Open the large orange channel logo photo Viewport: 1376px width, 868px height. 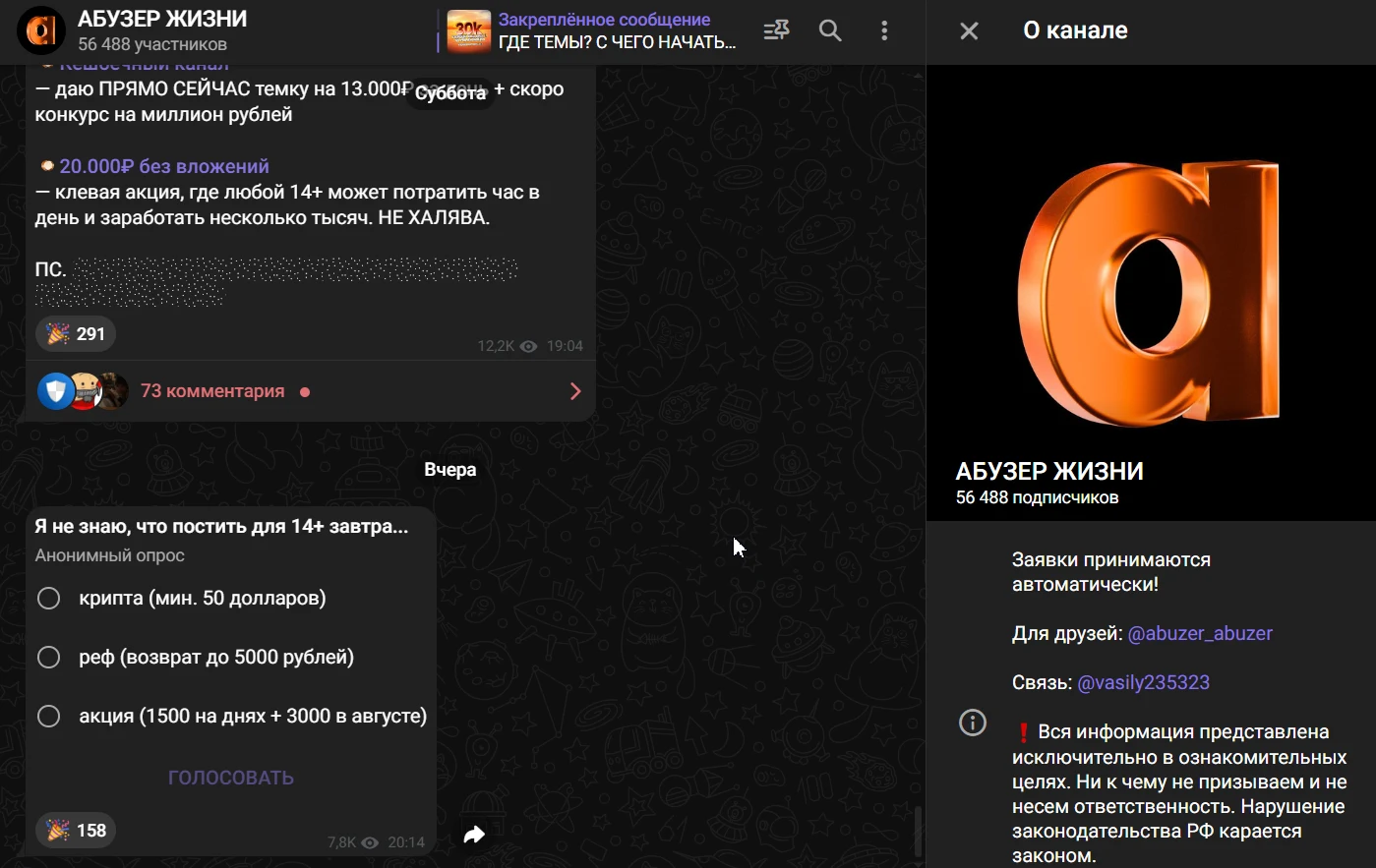[x=1151, y=293]
